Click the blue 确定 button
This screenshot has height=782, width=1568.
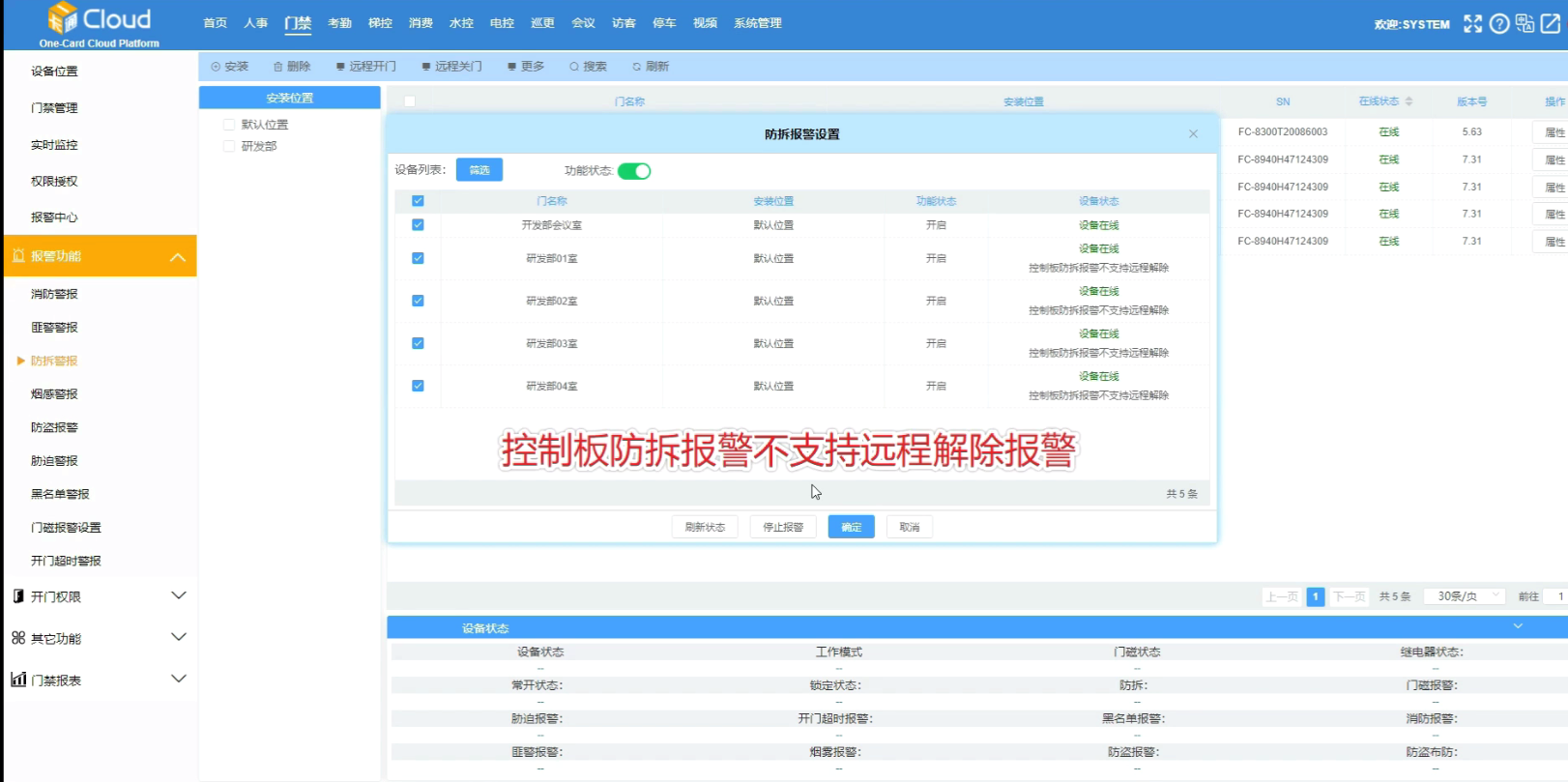851,527
